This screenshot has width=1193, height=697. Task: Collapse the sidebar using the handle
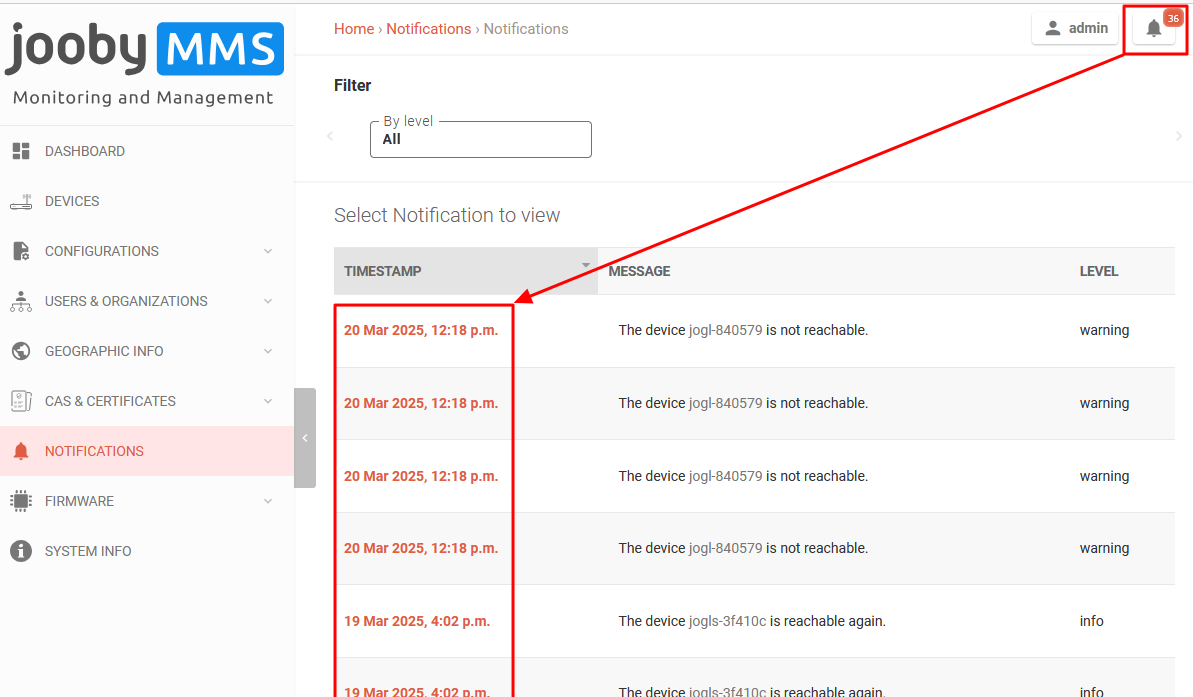[x=305, y=438]
